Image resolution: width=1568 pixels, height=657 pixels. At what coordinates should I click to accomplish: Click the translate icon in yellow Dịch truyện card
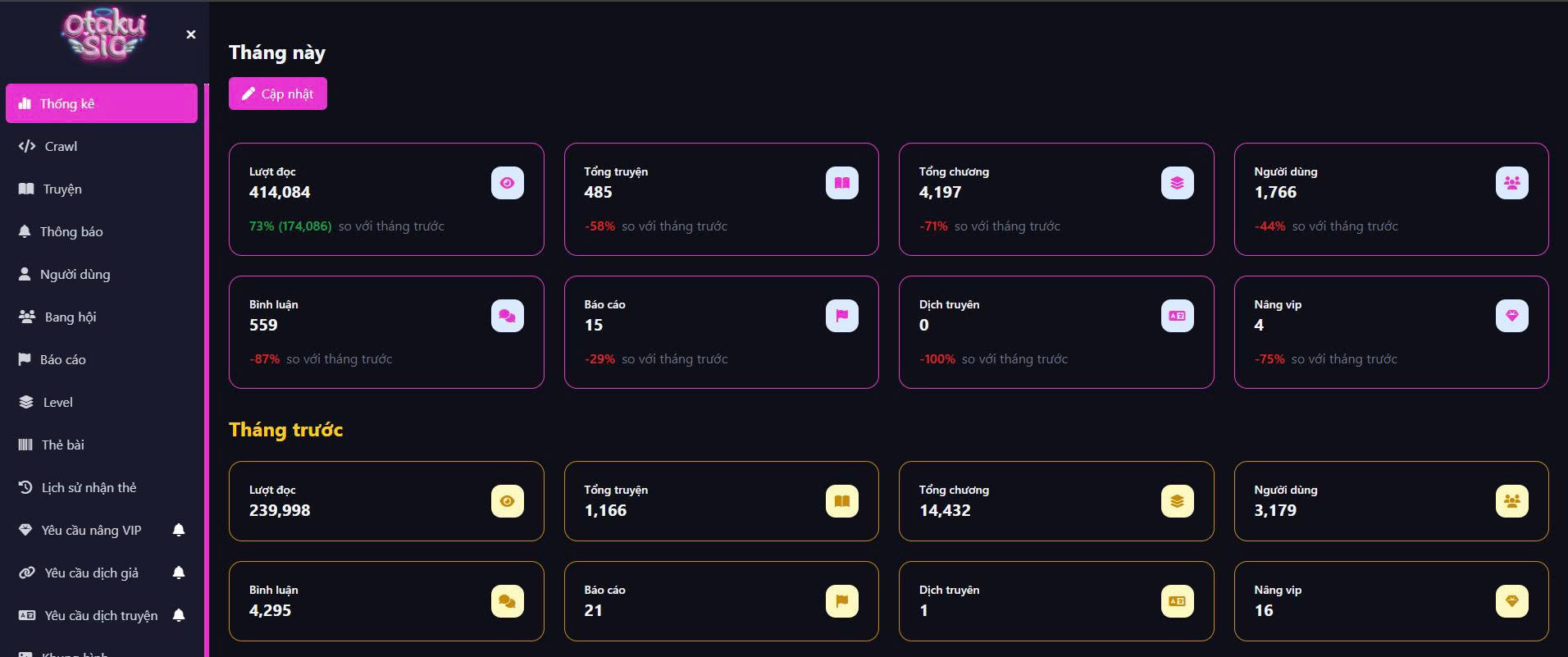click(x=1177, y=601)
